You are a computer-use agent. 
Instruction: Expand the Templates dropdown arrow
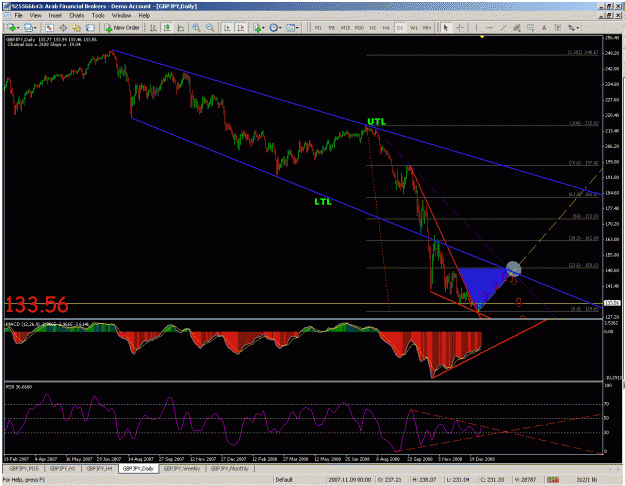coord(298,28)
